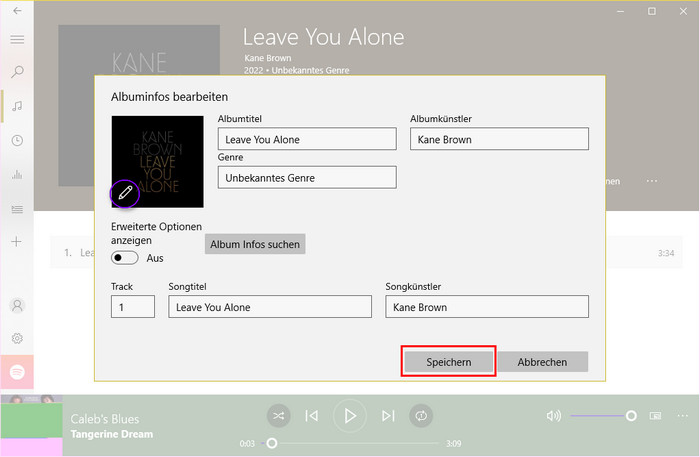
Task: Click the Tangerine Dream artist name
Action: coord(112,434)
